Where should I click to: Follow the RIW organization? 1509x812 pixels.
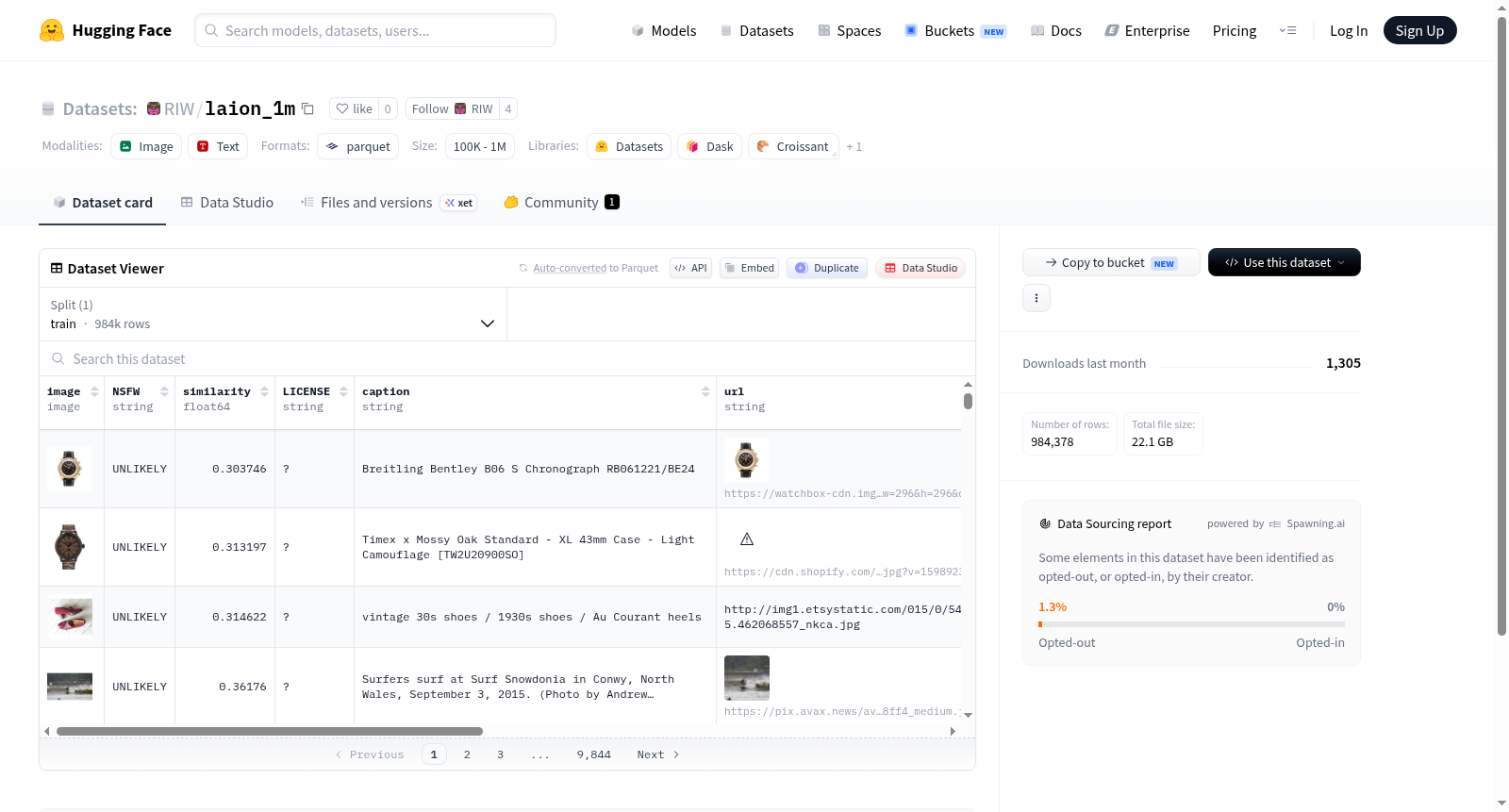[x=453, y=108]
